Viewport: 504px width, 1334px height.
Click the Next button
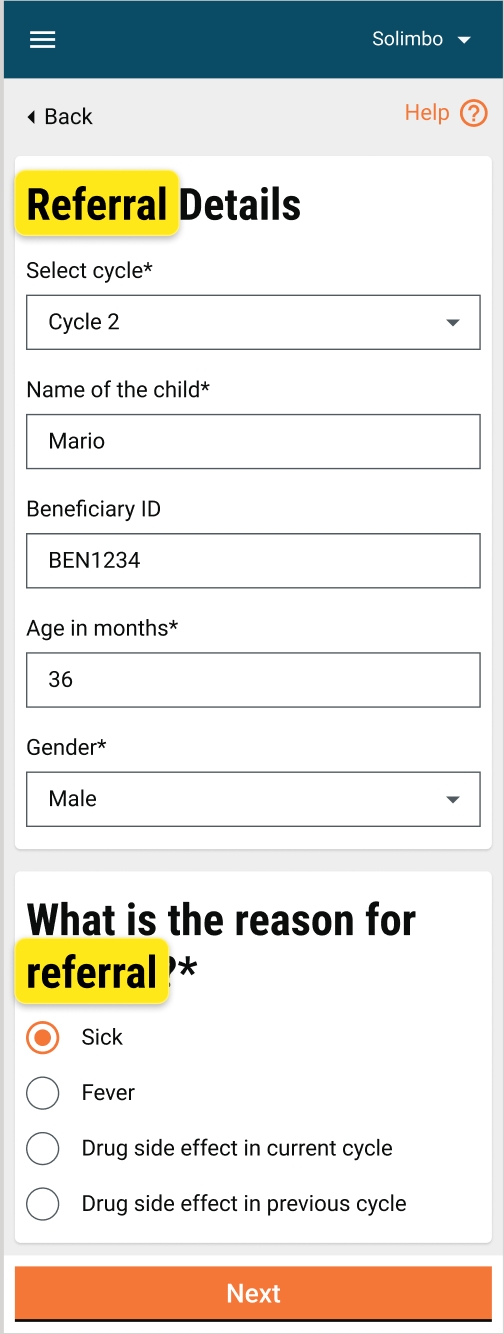253,1294
